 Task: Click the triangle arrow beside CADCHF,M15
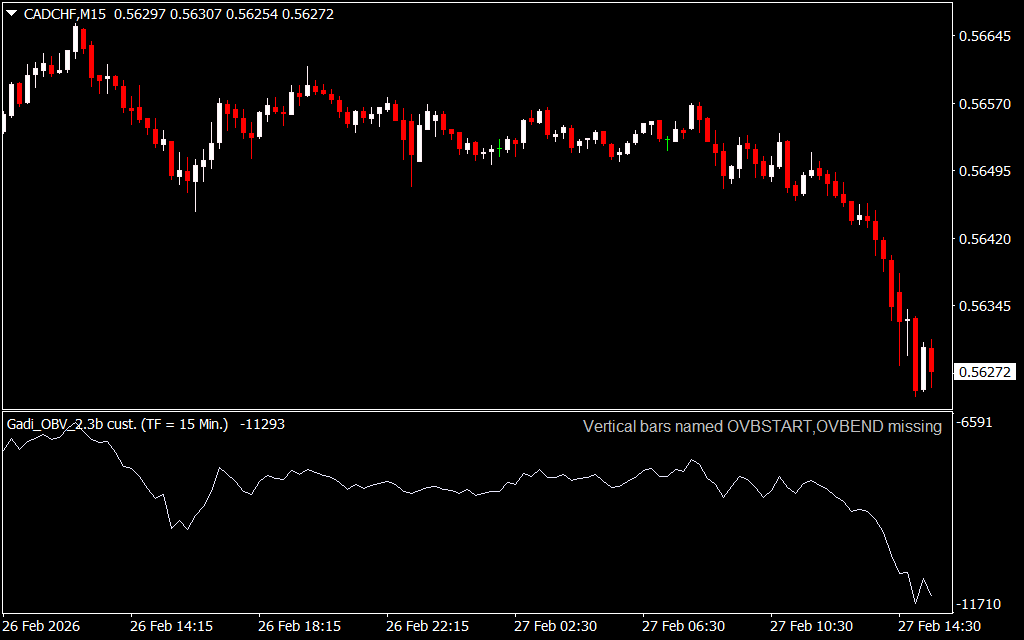[x=10, y=14]
